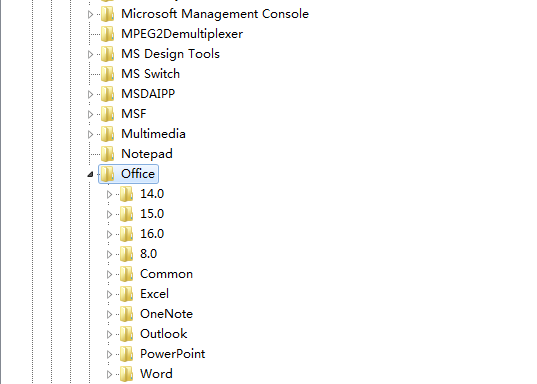537x384 pixels.
Task: Select the 15.0 version label
Action: click(152, 214)
